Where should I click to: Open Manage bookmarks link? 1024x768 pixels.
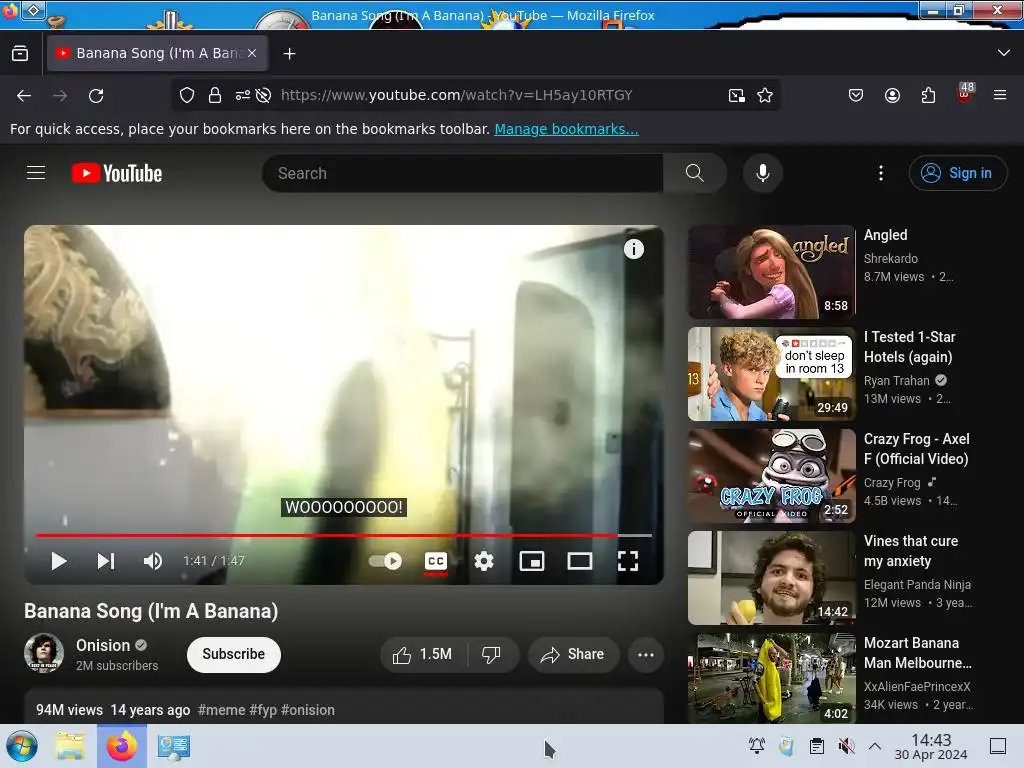tap(566, 129)
